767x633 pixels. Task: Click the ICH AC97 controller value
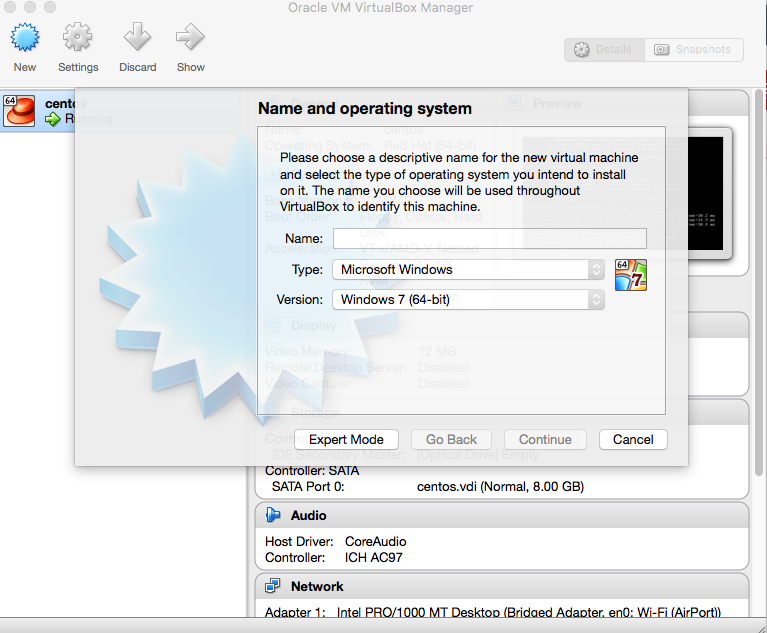[x=374, y=558]
